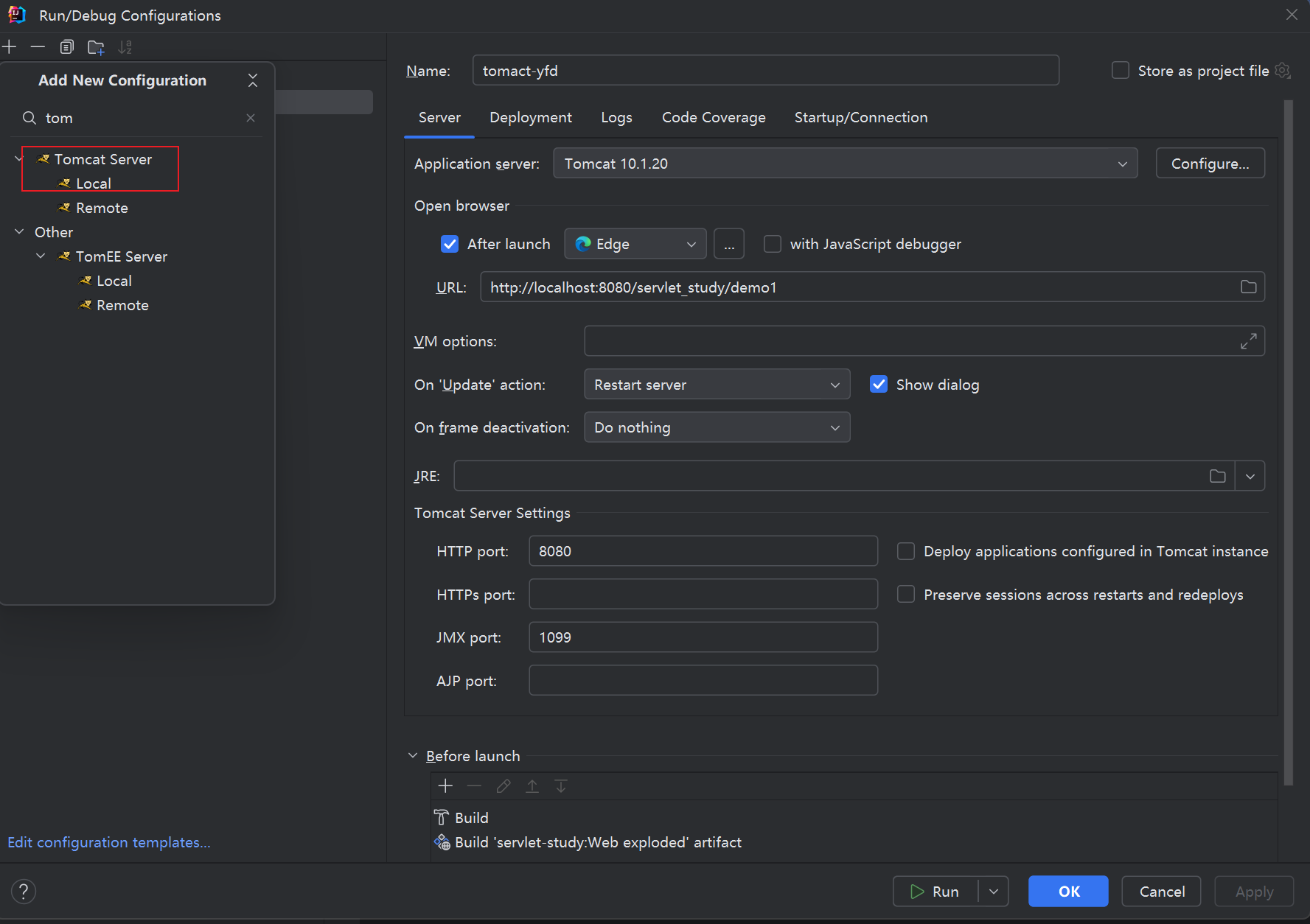The width and height of the screenshot is (1310, 924).
Task: Collapse the Tomcat Server tree node
Action: [x=19, y=158]
